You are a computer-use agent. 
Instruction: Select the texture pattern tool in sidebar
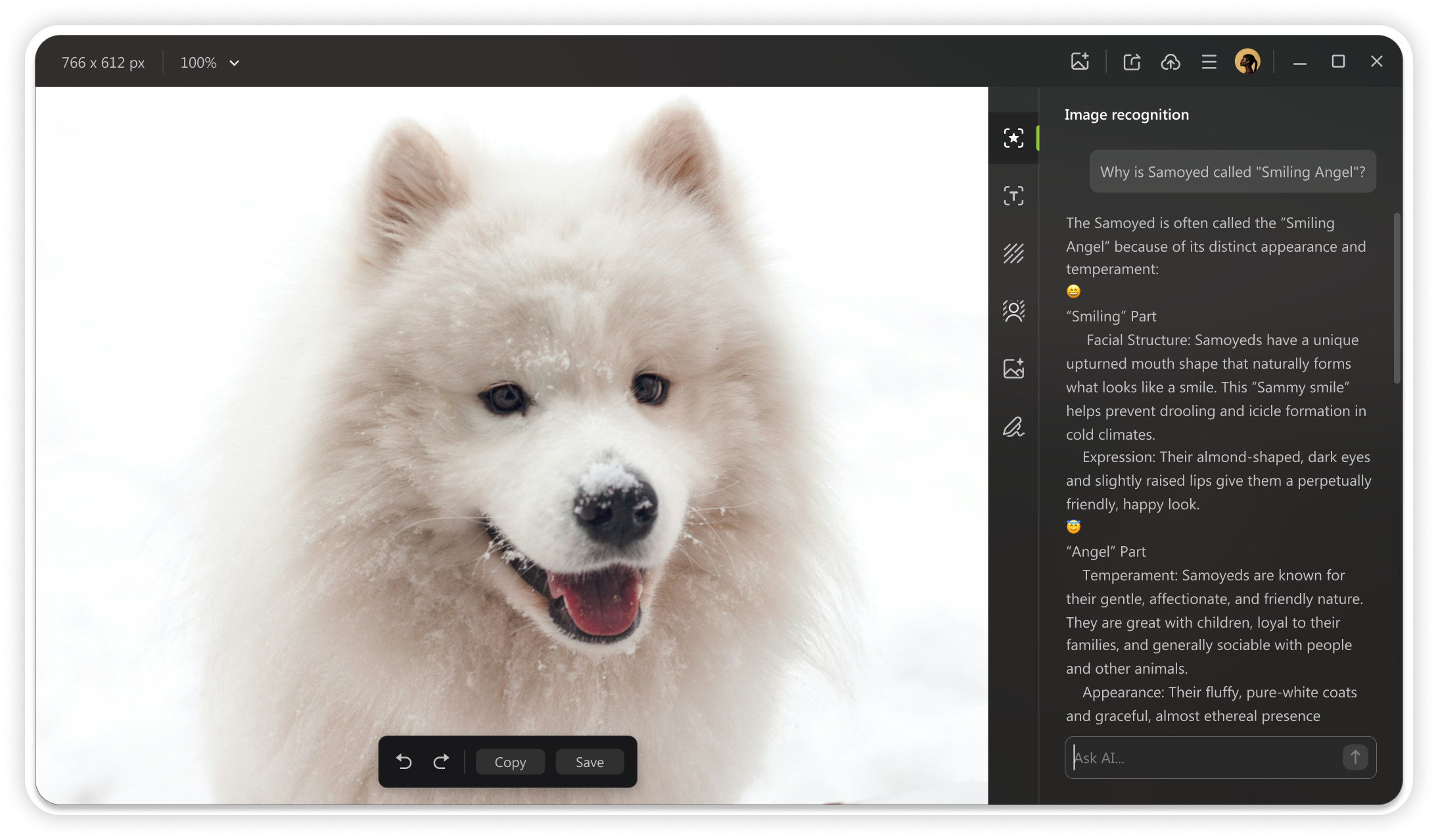point(1013,253)
